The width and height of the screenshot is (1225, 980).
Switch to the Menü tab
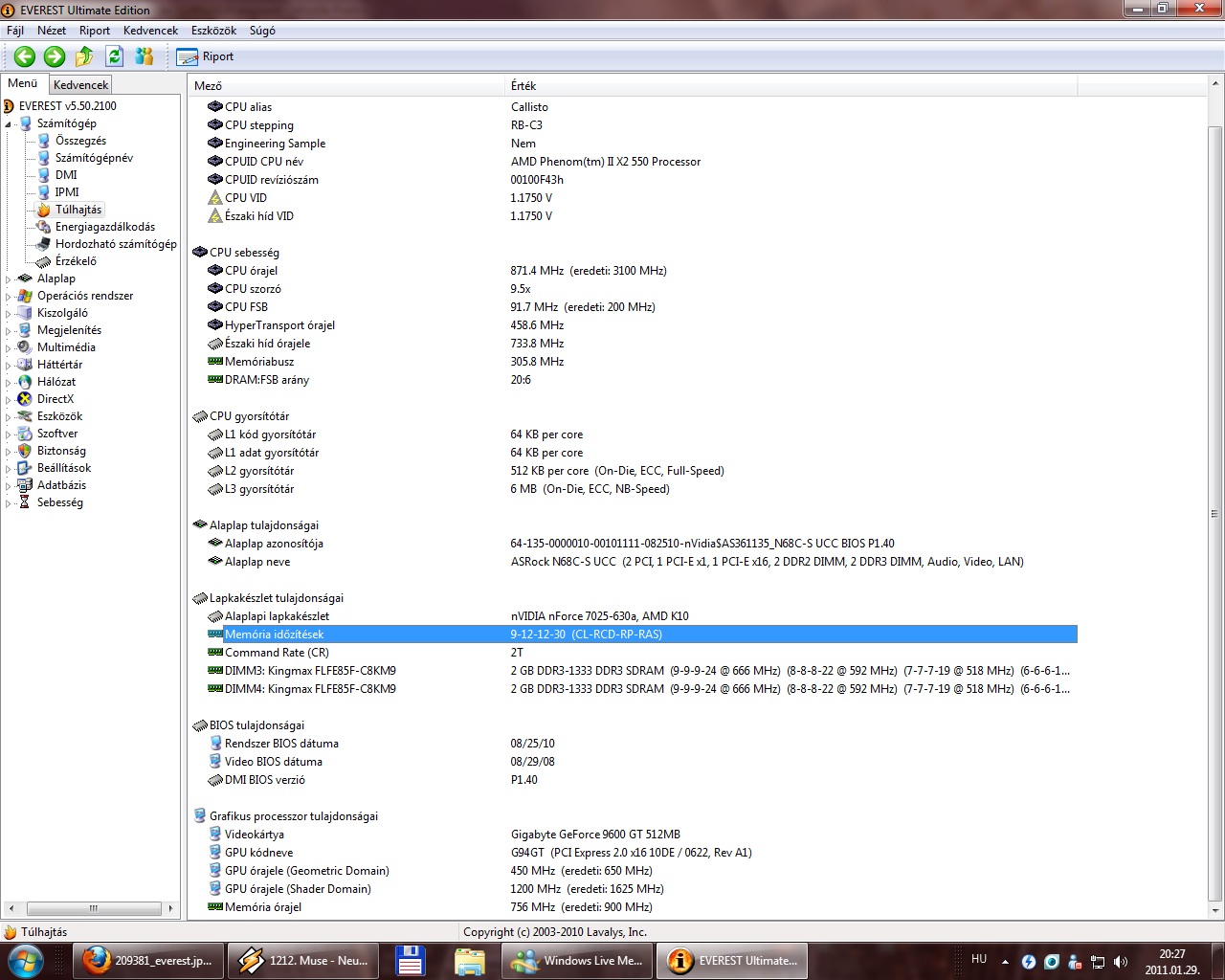23,83
